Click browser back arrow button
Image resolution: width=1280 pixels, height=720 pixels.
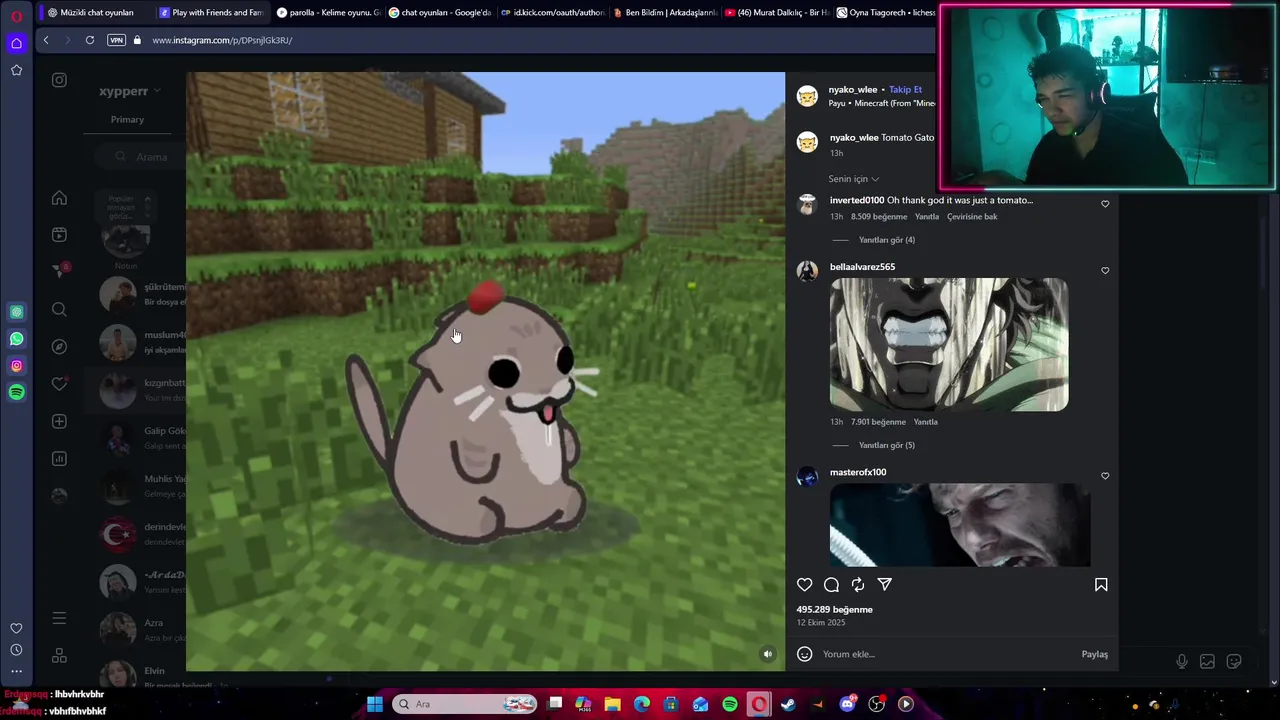(x=46, y=40)
